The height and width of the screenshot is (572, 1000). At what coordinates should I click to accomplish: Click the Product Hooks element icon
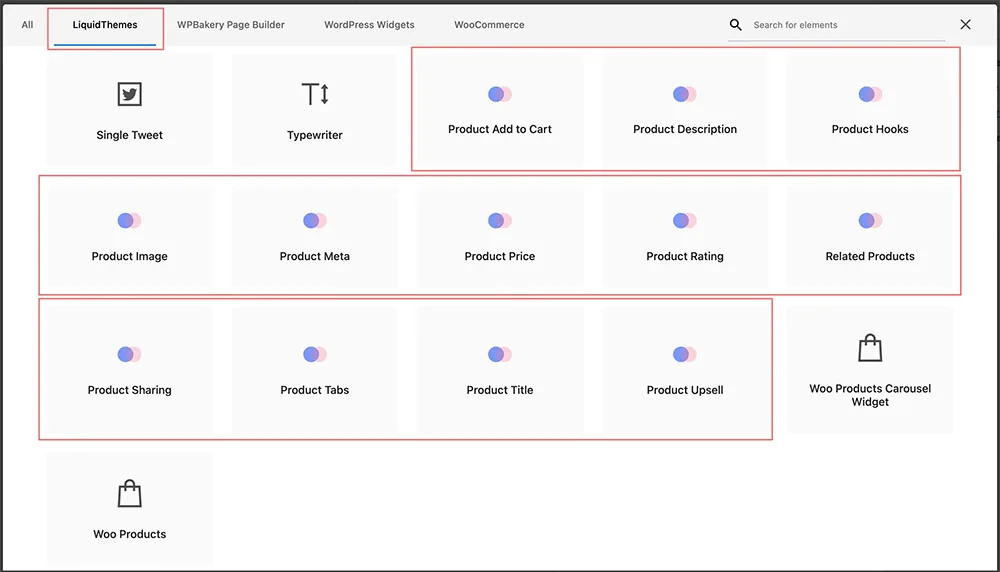pyautogui.click(x=870, y=94)
